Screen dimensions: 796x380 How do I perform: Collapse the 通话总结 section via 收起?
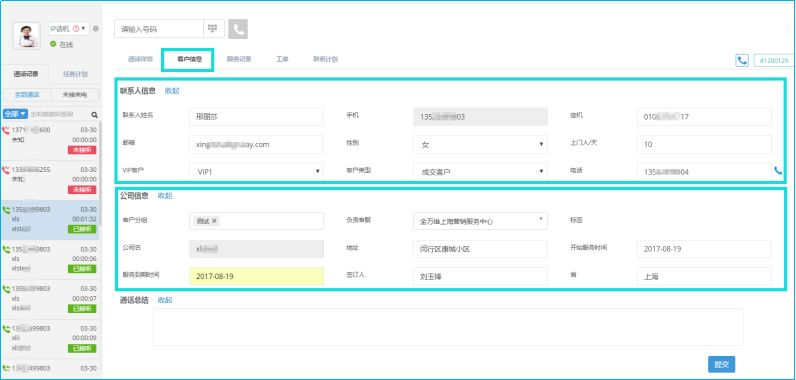[x=165, y=300]
